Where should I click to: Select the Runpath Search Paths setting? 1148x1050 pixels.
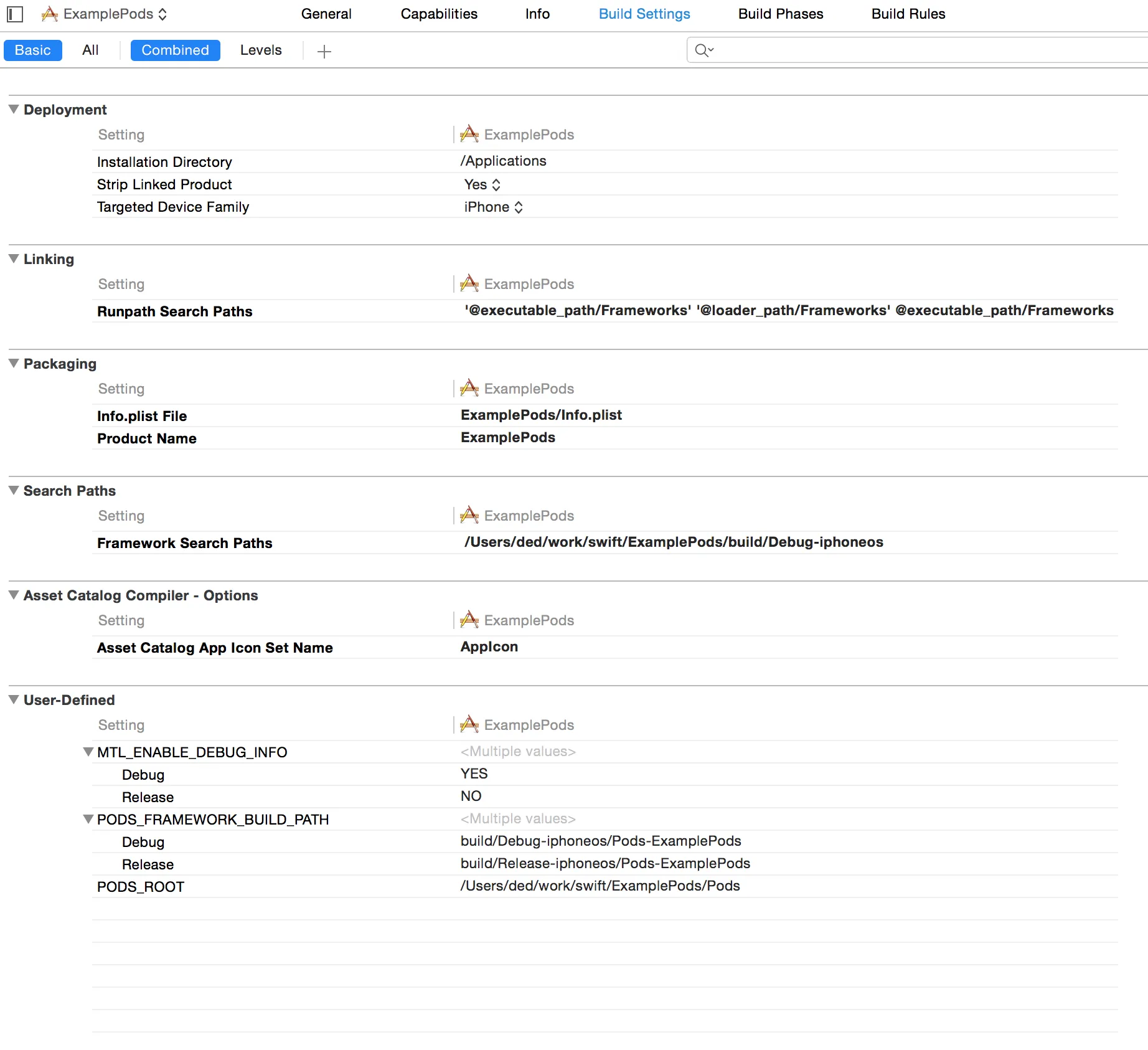pos(175,312)
